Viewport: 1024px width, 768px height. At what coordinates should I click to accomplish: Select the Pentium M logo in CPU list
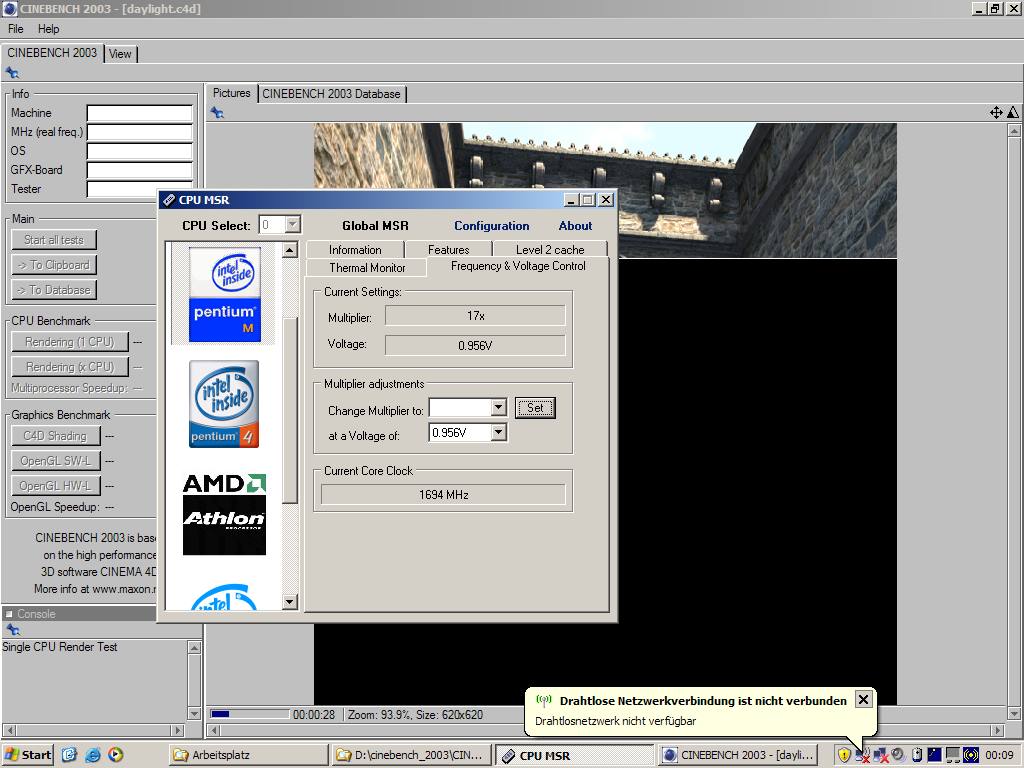pos(225,294)
